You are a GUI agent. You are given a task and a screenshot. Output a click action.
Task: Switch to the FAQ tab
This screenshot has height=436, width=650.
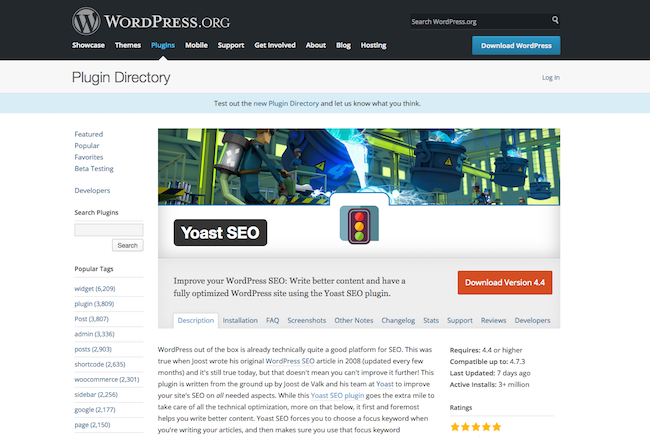(x=272, y=320)
